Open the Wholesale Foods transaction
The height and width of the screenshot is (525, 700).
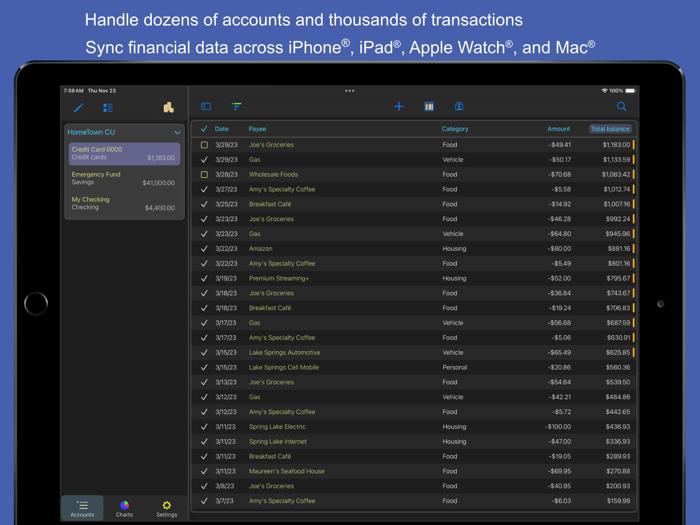tap(413, 175)
